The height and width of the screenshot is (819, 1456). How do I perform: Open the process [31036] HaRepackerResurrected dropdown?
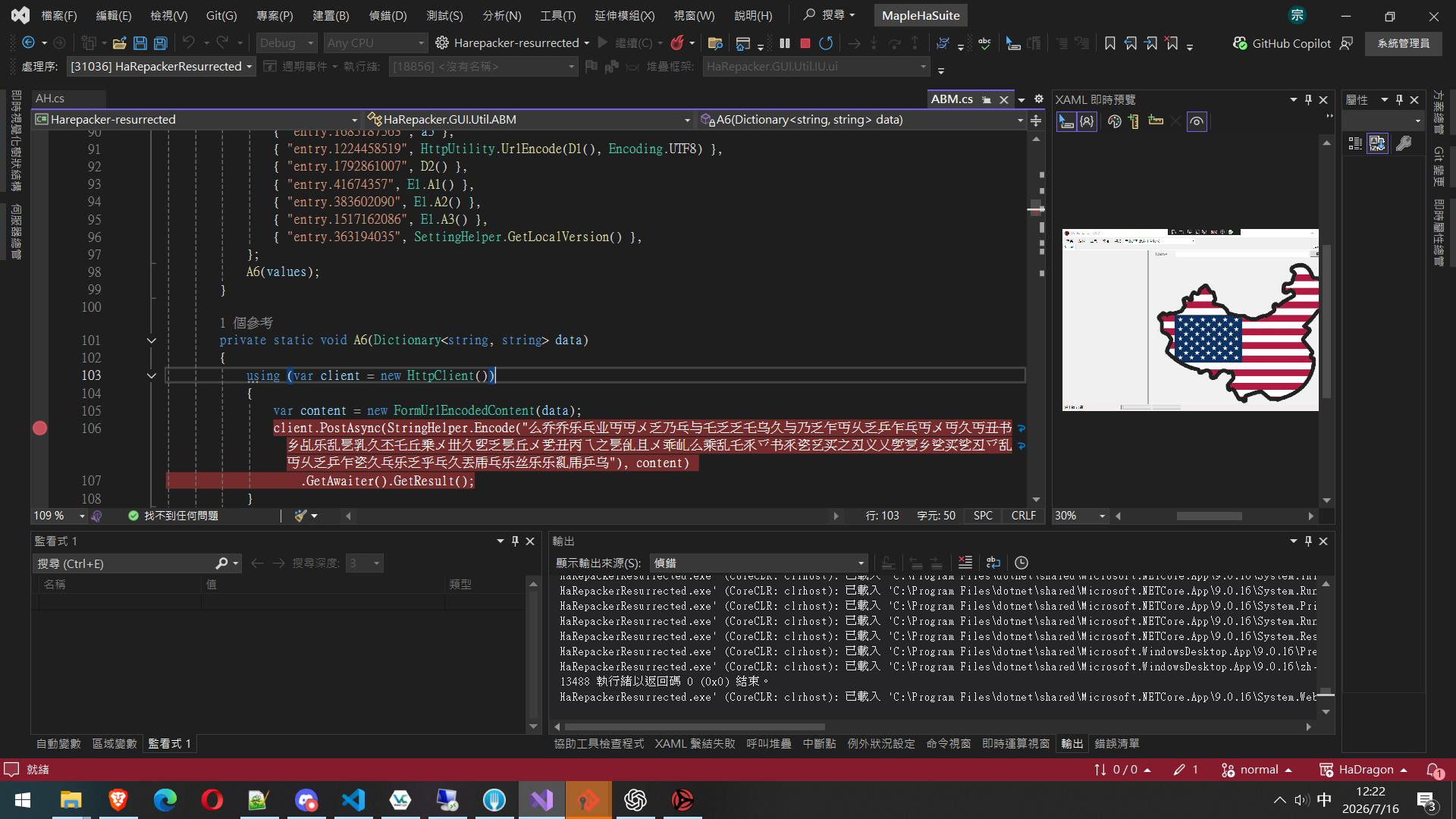161,67
